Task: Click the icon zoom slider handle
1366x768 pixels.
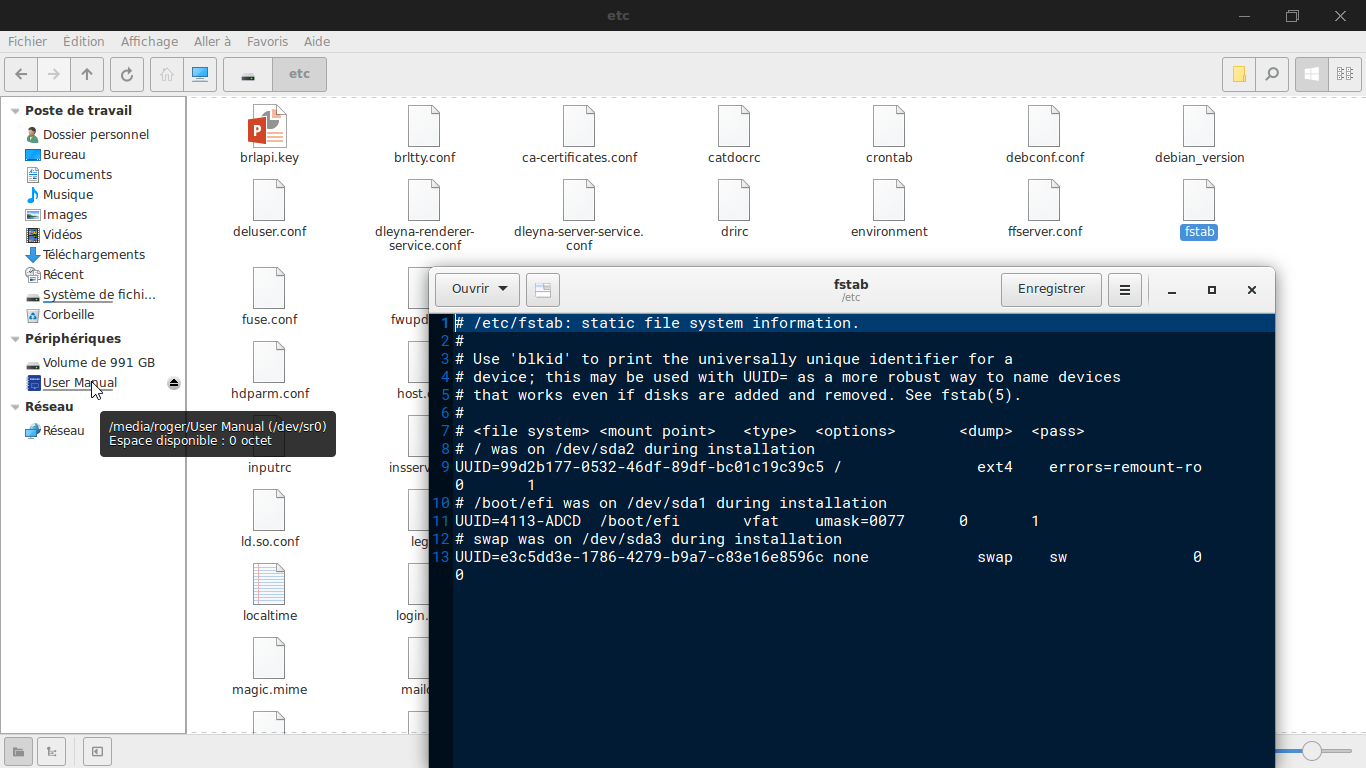Action: pyautogui.click(x=1312, y=751)
